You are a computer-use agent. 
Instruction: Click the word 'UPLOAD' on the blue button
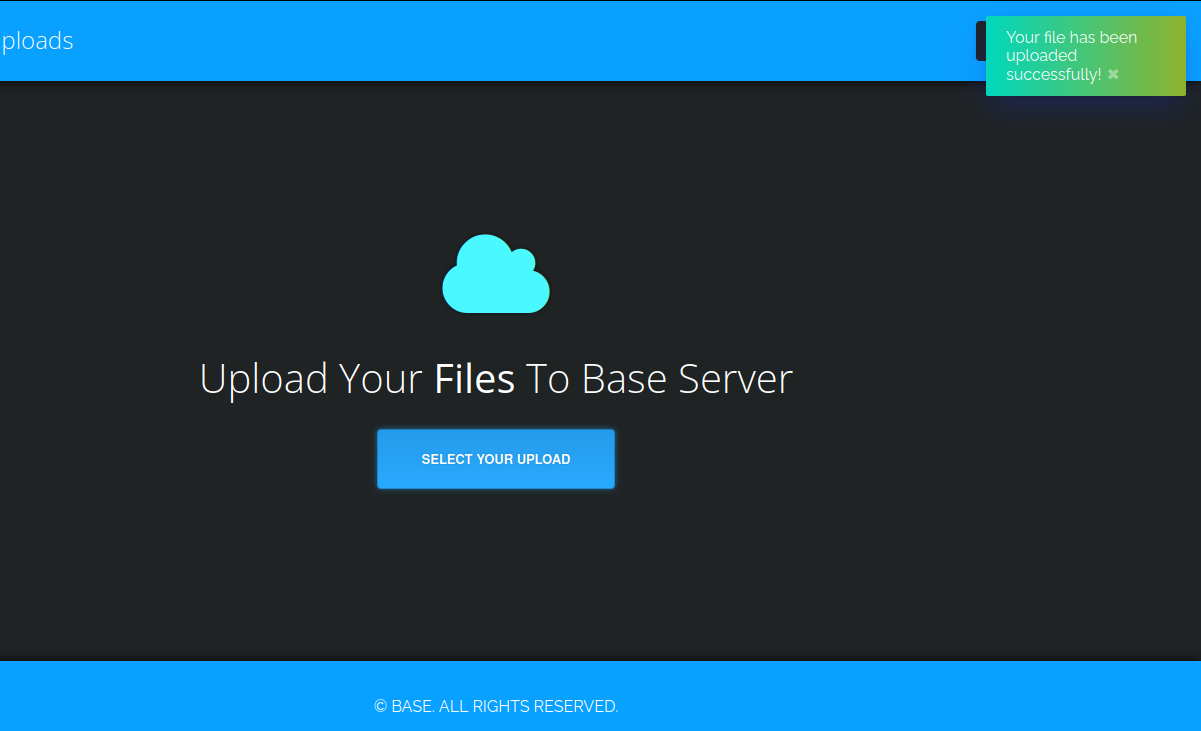tap(544, 460)
